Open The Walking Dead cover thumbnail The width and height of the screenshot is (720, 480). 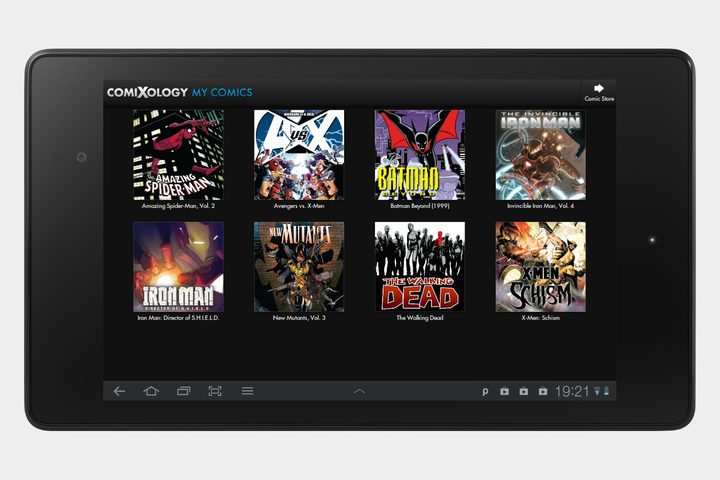420,267
